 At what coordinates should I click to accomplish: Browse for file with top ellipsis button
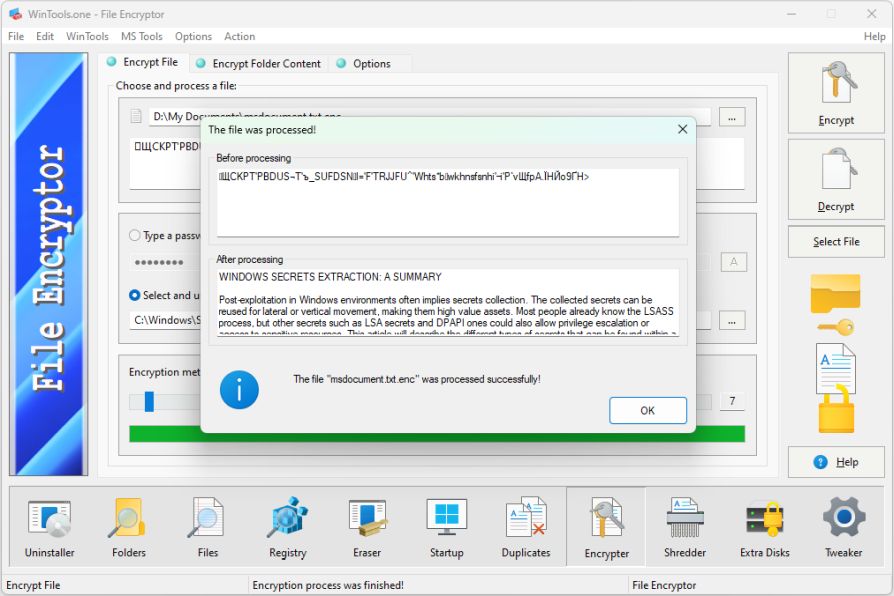[732, 117]
